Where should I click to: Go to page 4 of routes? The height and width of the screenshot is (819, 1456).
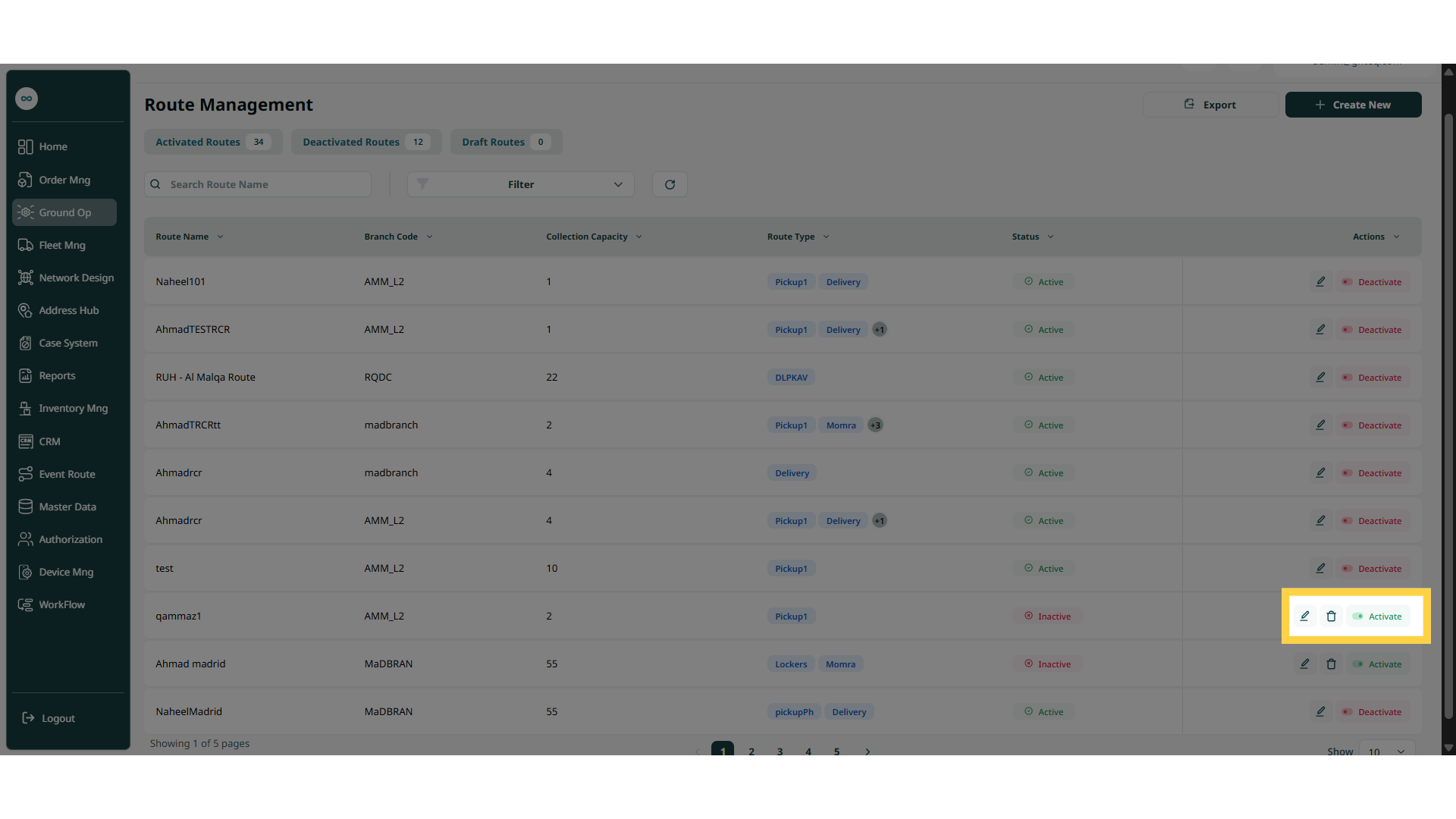[x=808, y=751]
